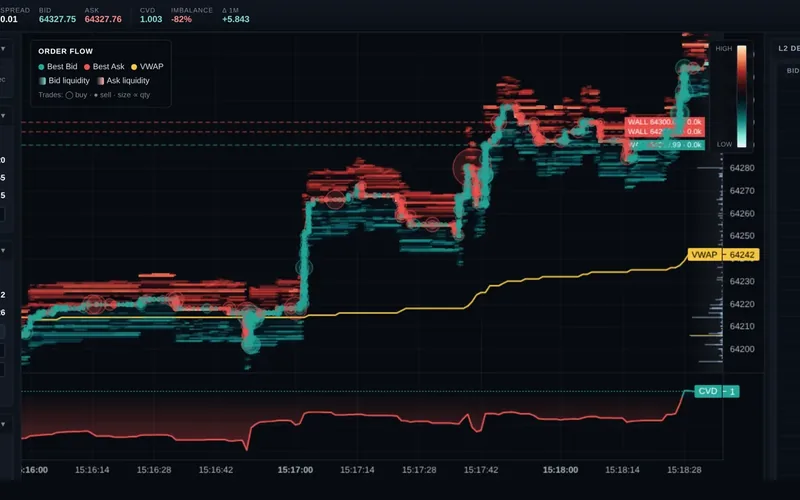Click the CVD value 1.003 in the top bar
The width and height of the screenshot is (800, 500).
[151, 19]
